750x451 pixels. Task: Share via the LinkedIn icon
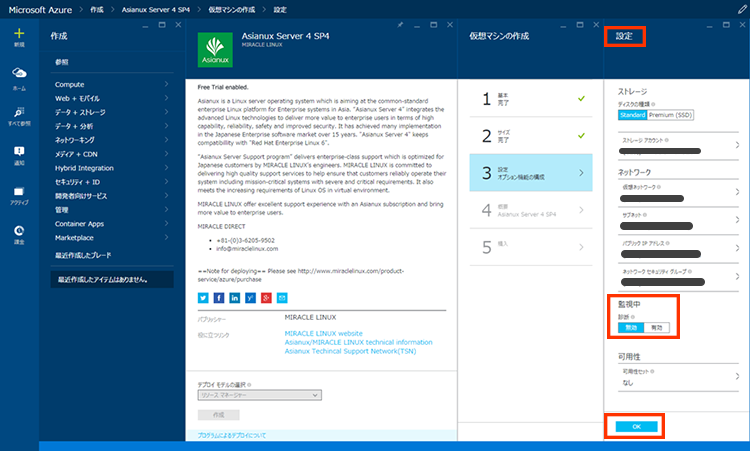coord(234,298)
